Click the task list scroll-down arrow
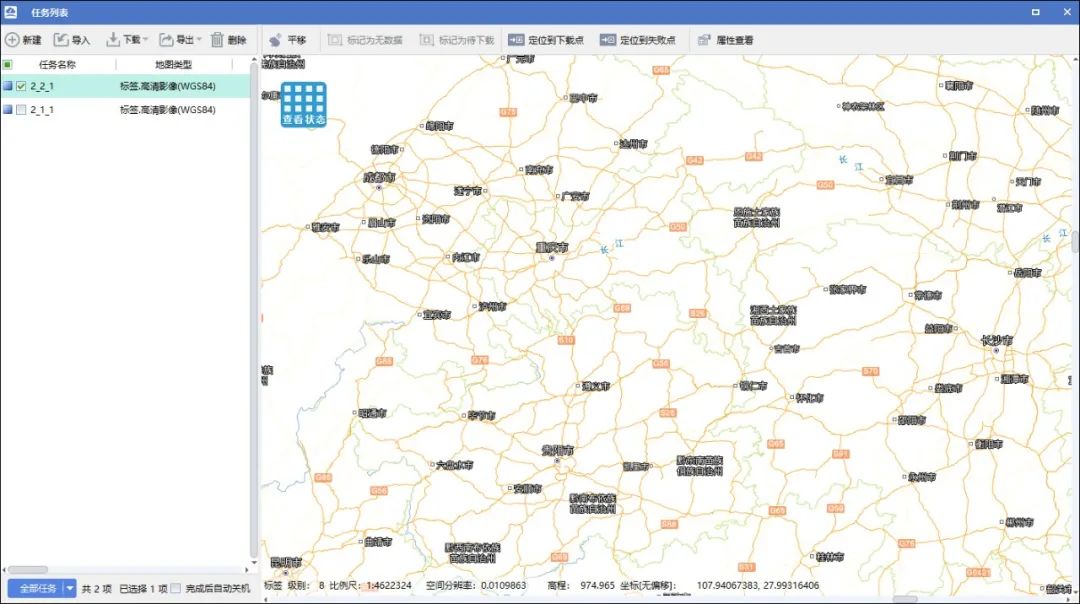 (x=254, y=562)
